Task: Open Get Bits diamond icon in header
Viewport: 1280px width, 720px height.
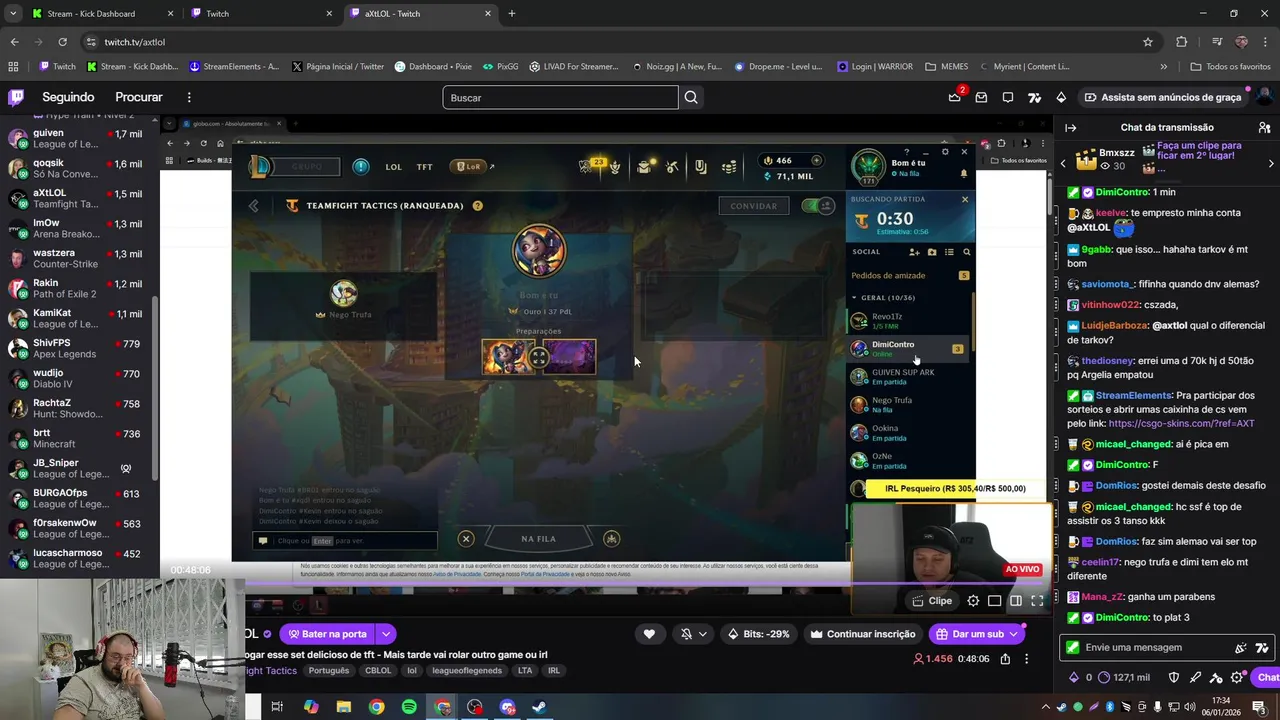Action: (1061, 97)
